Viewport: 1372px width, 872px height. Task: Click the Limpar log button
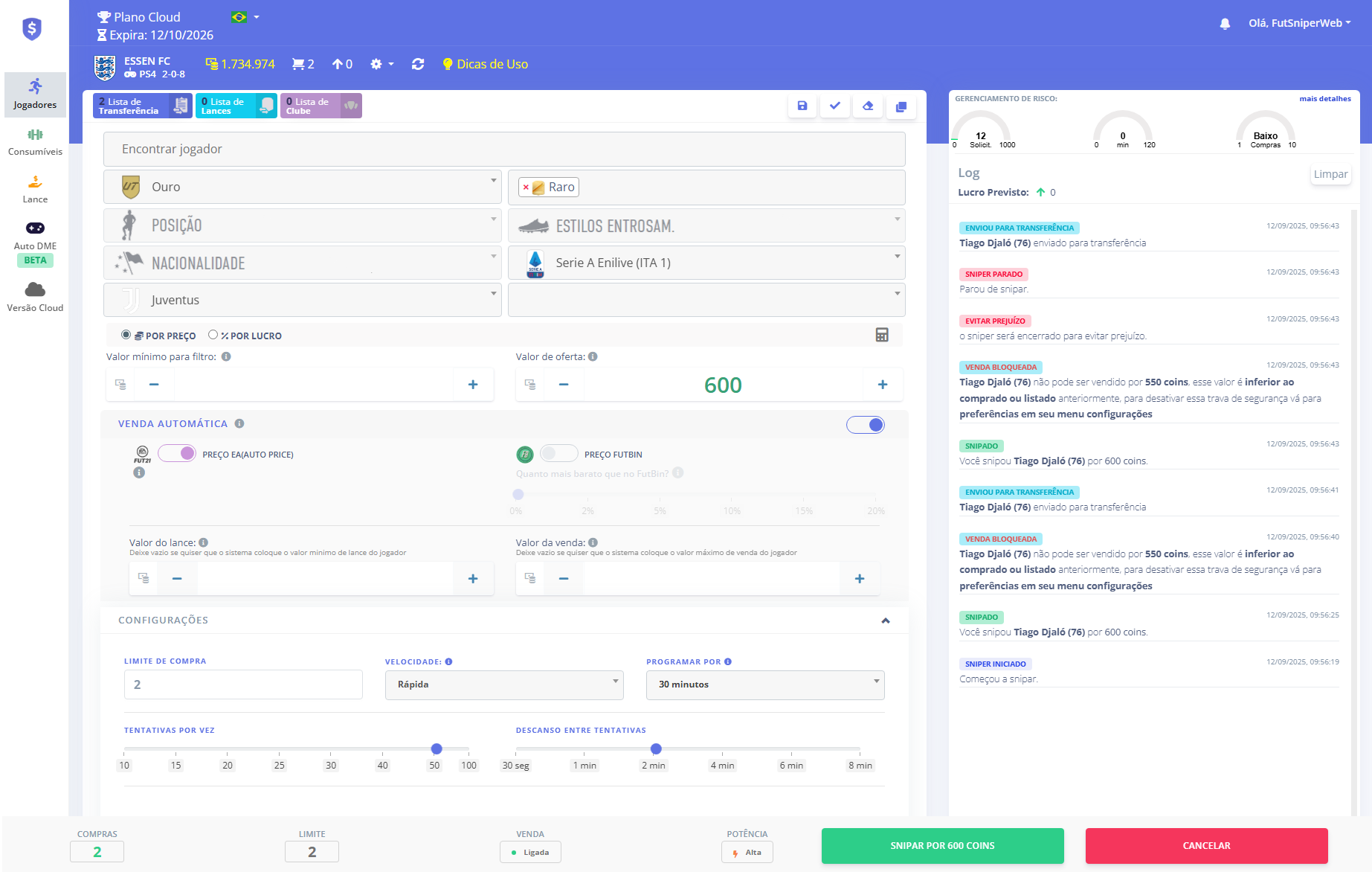(1330, 174)
